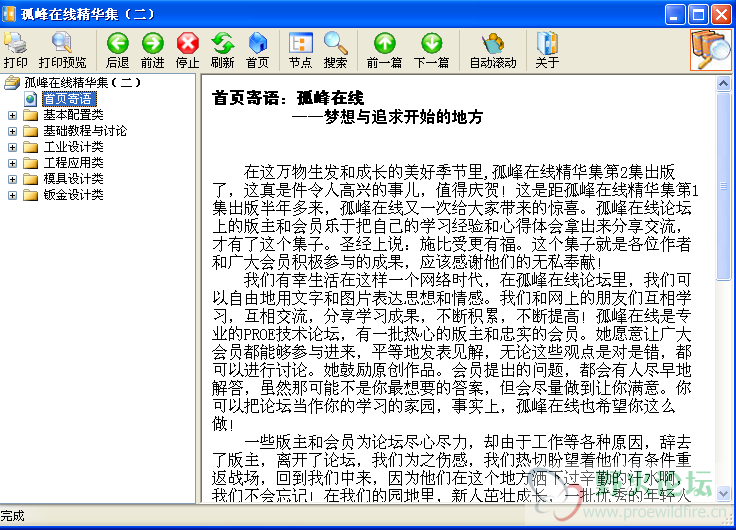
Task: Click the 完成 status bar text
Action: (12, 516)
